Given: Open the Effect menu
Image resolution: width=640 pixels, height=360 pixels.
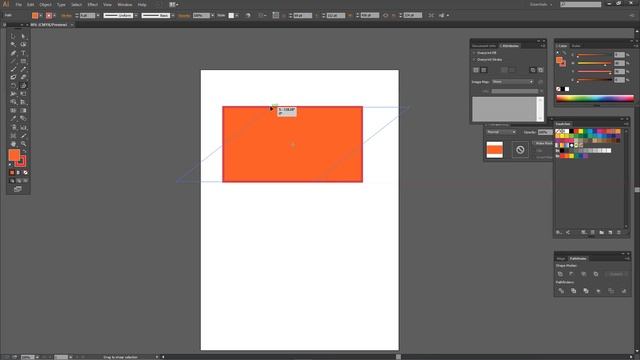Looking at the screenshot, I should 93,4.
